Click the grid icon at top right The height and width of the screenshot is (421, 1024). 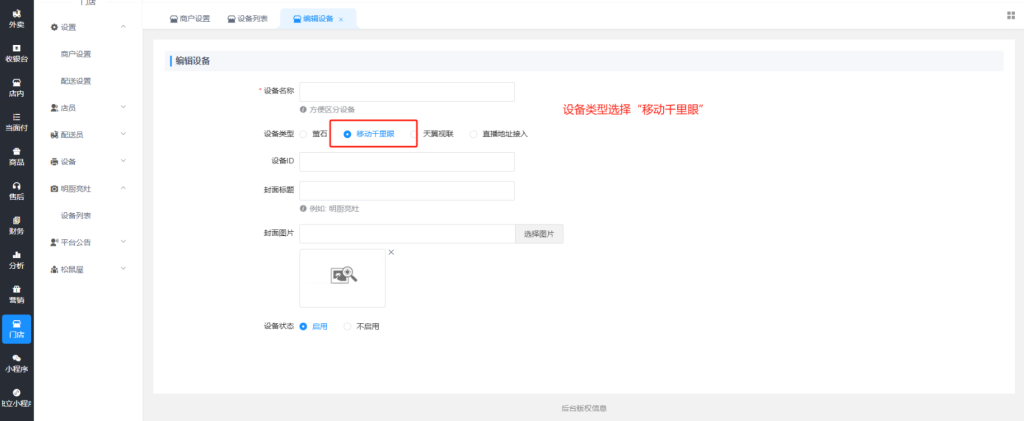tap(1011, 16)
